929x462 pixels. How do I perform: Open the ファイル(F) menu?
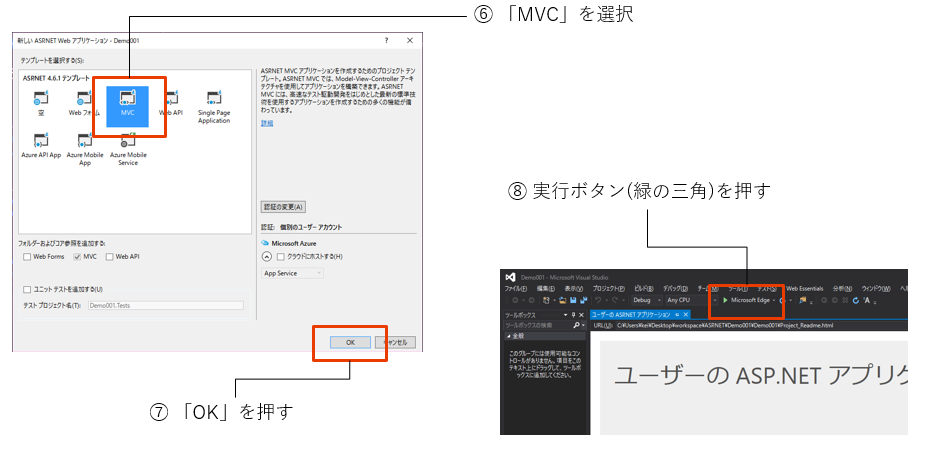click(x=515, y=289)
